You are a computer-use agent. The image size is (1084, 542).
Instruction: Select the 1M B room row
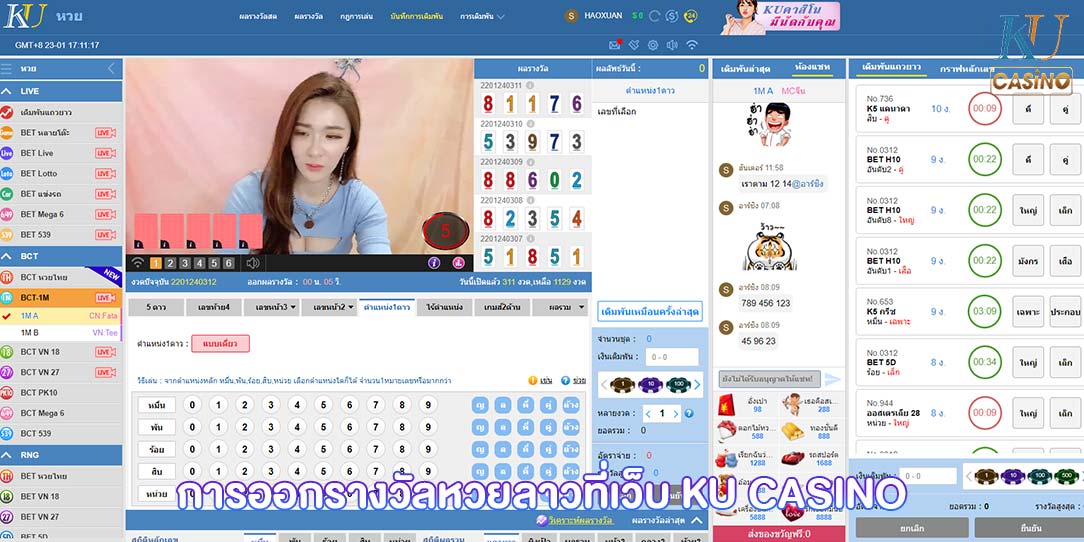[x=61, y=333]
